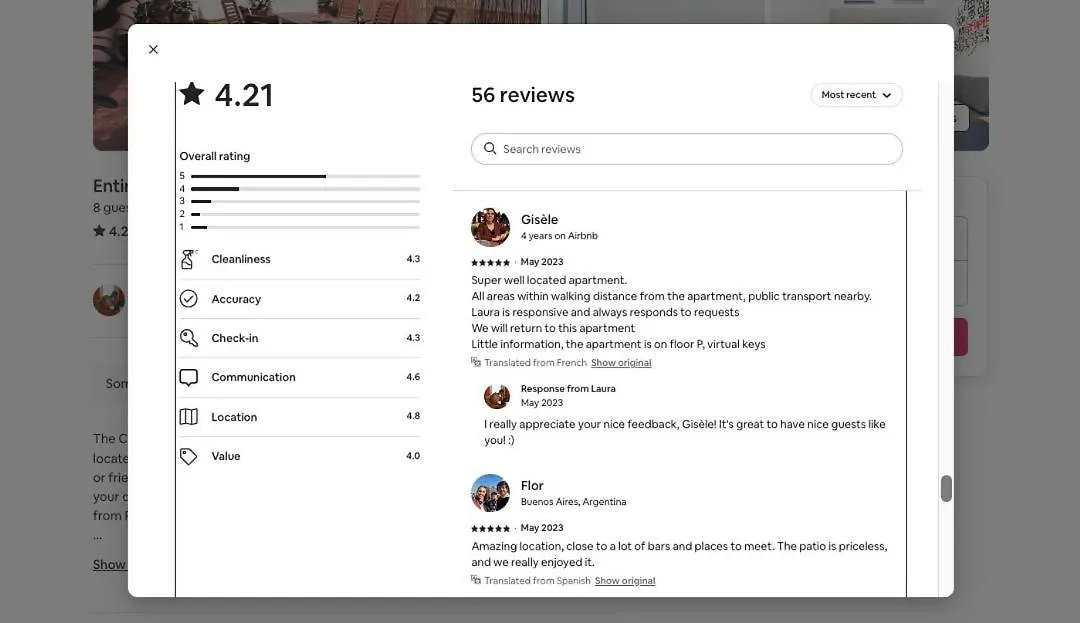The image size is (1080, 623).
Task: Click the Cleanliness spray bottle icon
Action: [189, 259]
